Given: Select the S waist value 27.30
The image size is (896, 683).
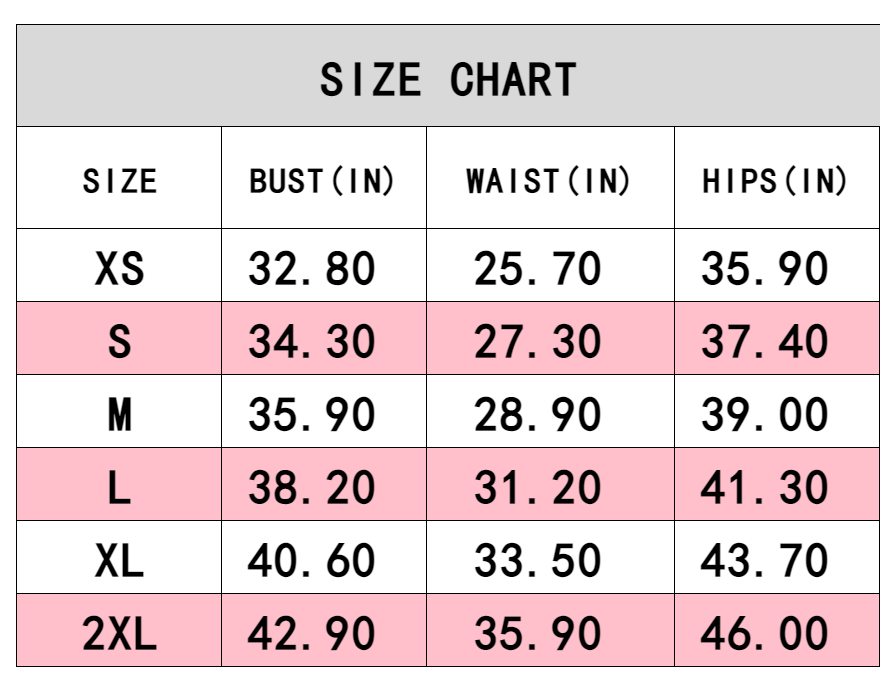Looking at the screenshot, I should [x=538, y=341].
